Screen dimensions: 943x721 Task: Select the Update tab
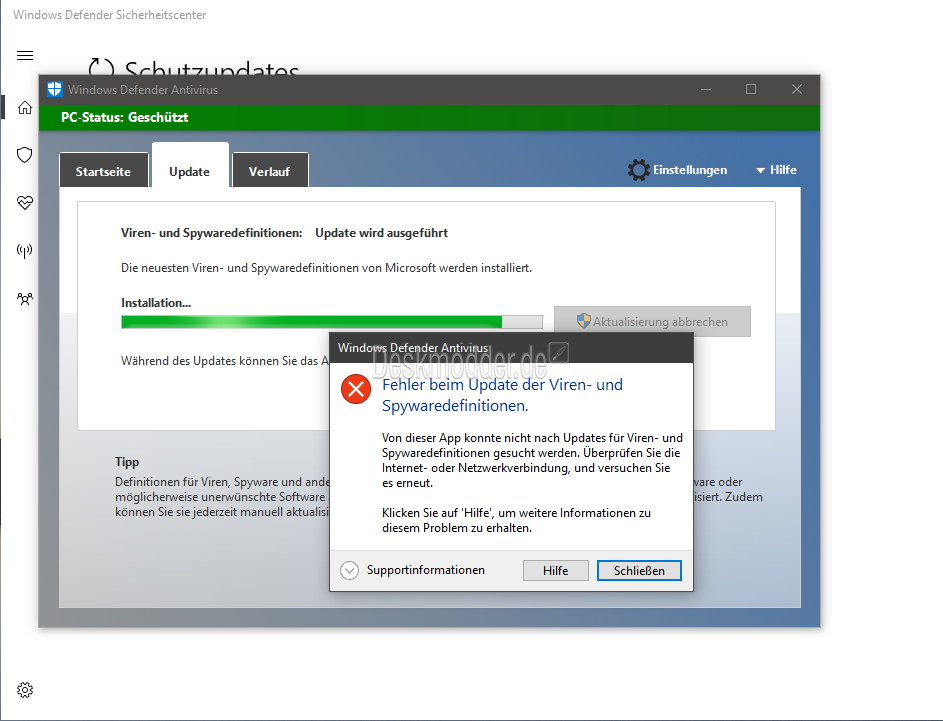pyautogui.click(x=190, y=166)
